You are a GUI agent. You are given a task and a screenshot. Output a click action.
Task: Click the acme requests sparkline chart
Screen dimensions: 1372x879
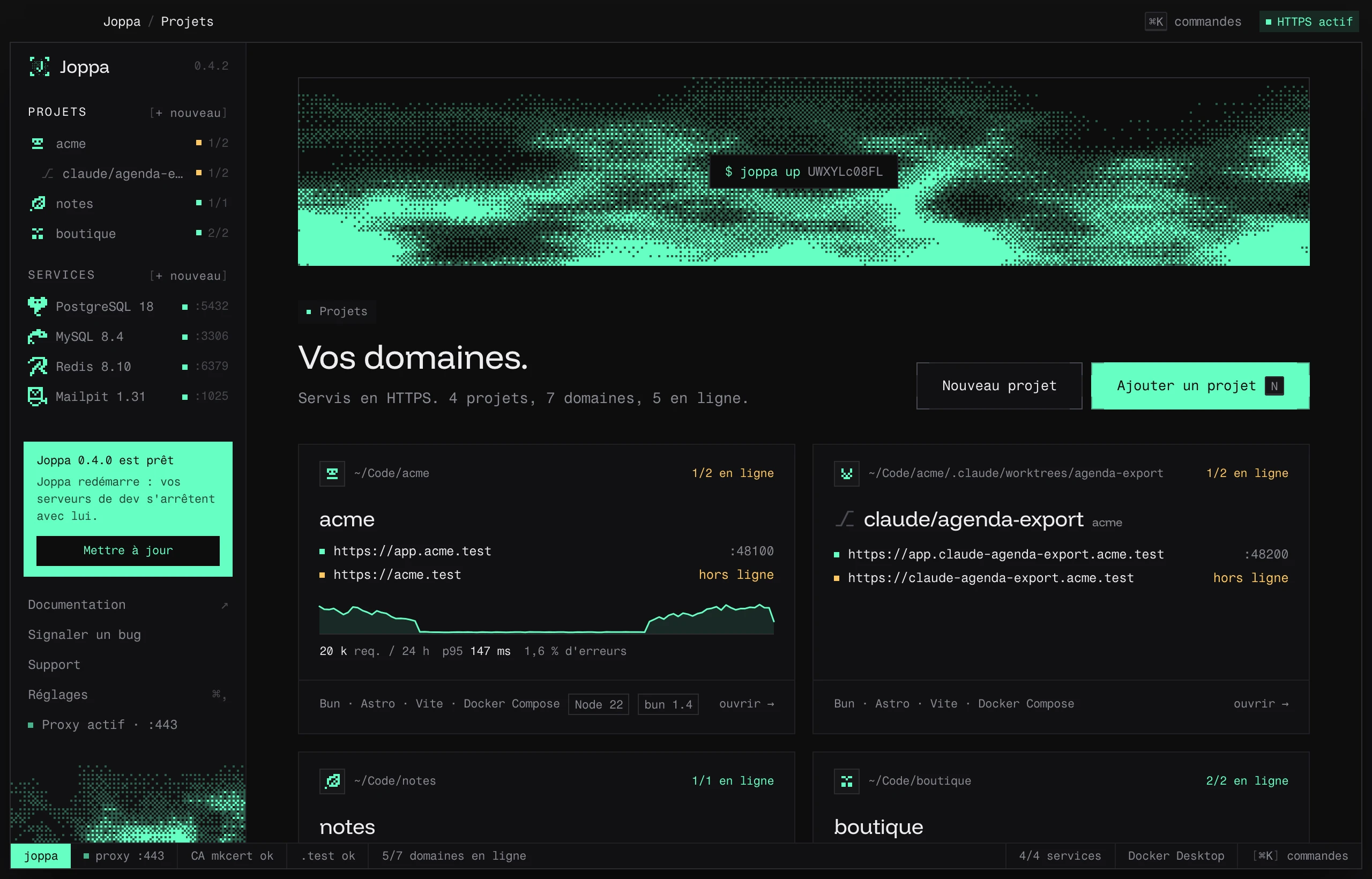tap(547, 619)
